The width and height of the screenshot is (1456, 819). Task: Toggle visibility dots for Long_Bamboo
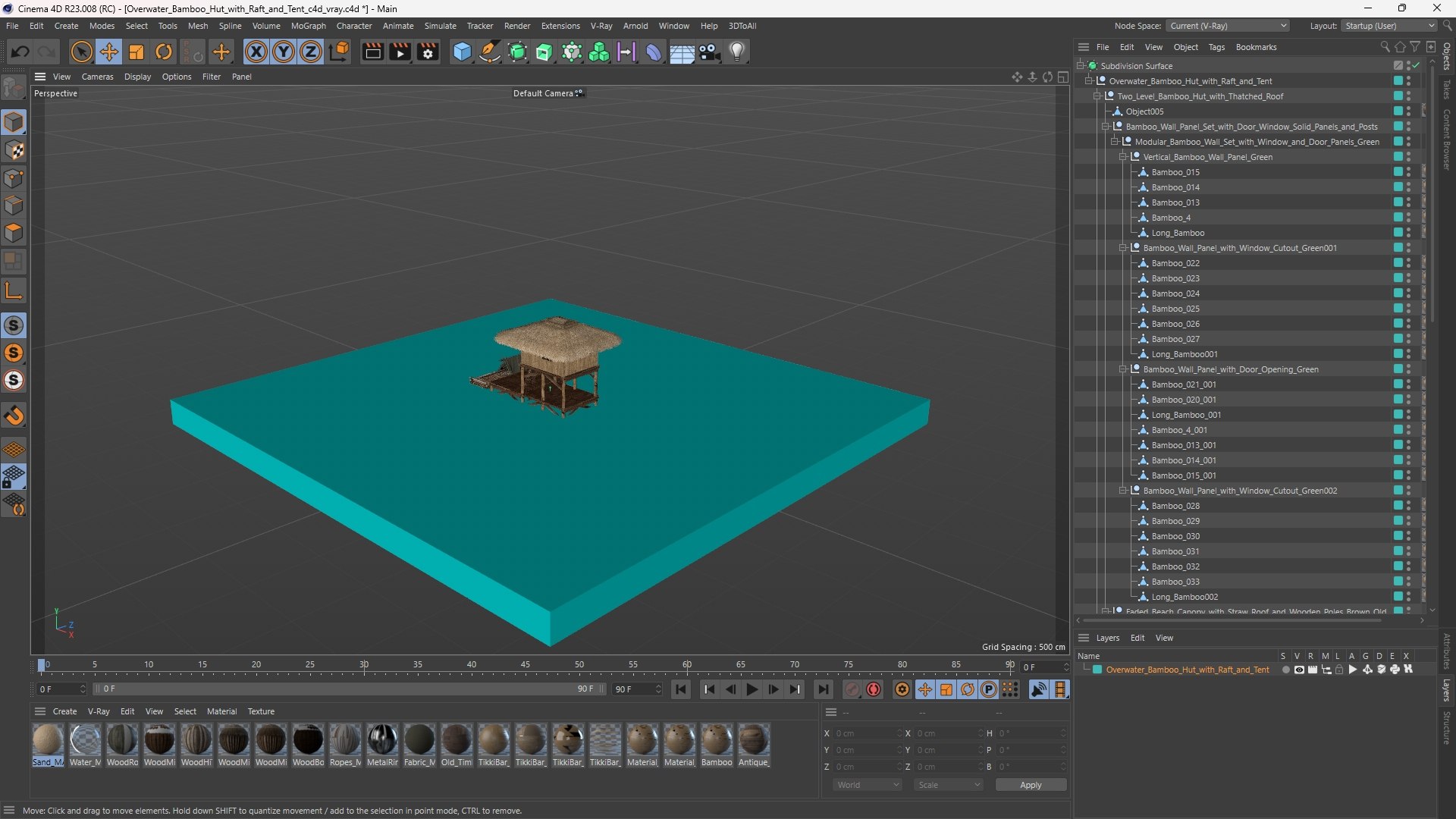click(x=1409, y=233)
